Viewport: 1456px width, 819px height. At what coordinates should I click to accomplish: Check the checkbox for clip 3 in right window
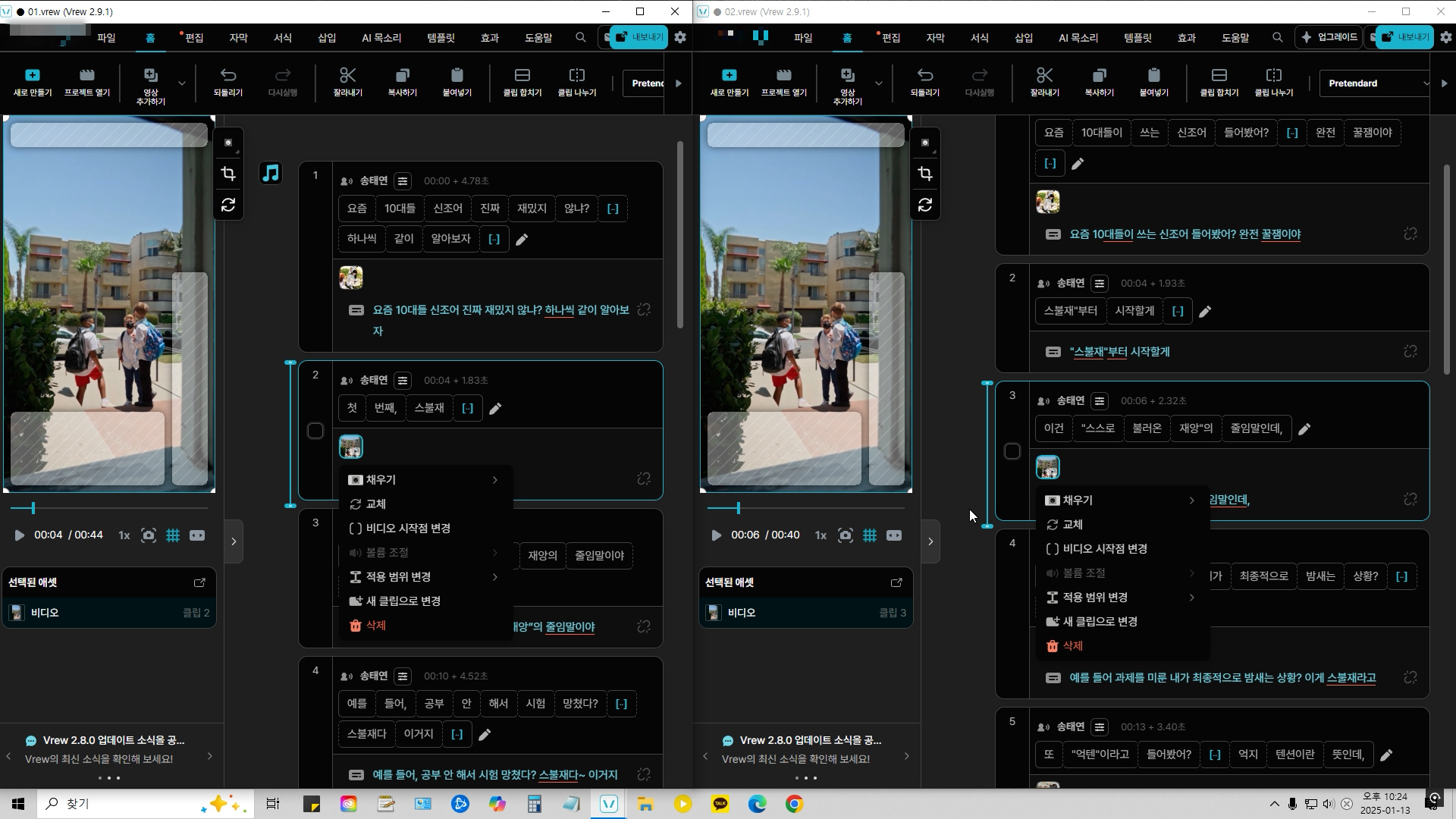(x=1012, y=451)
